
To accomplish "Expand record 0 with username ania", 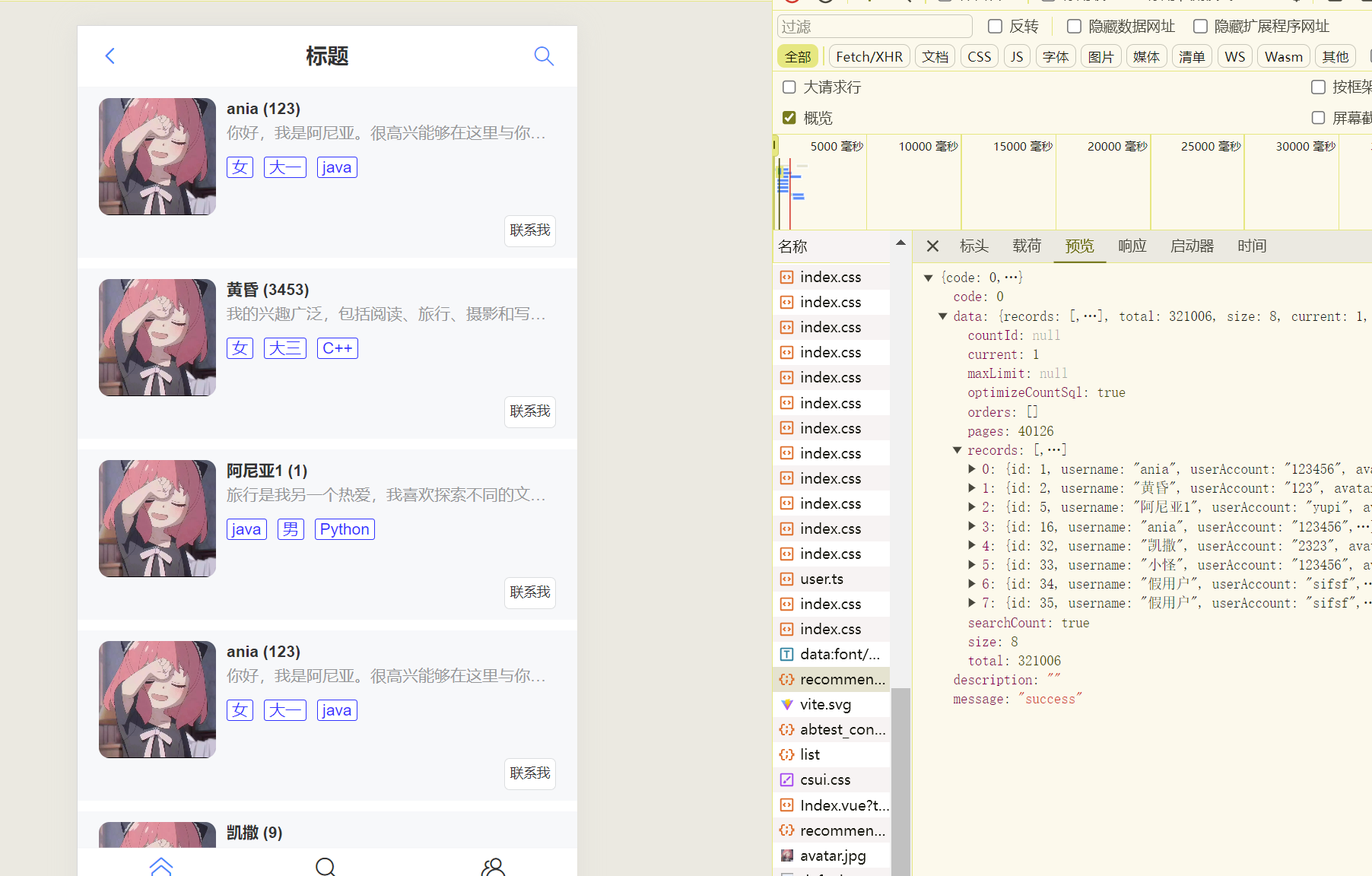I will point(972,469).
